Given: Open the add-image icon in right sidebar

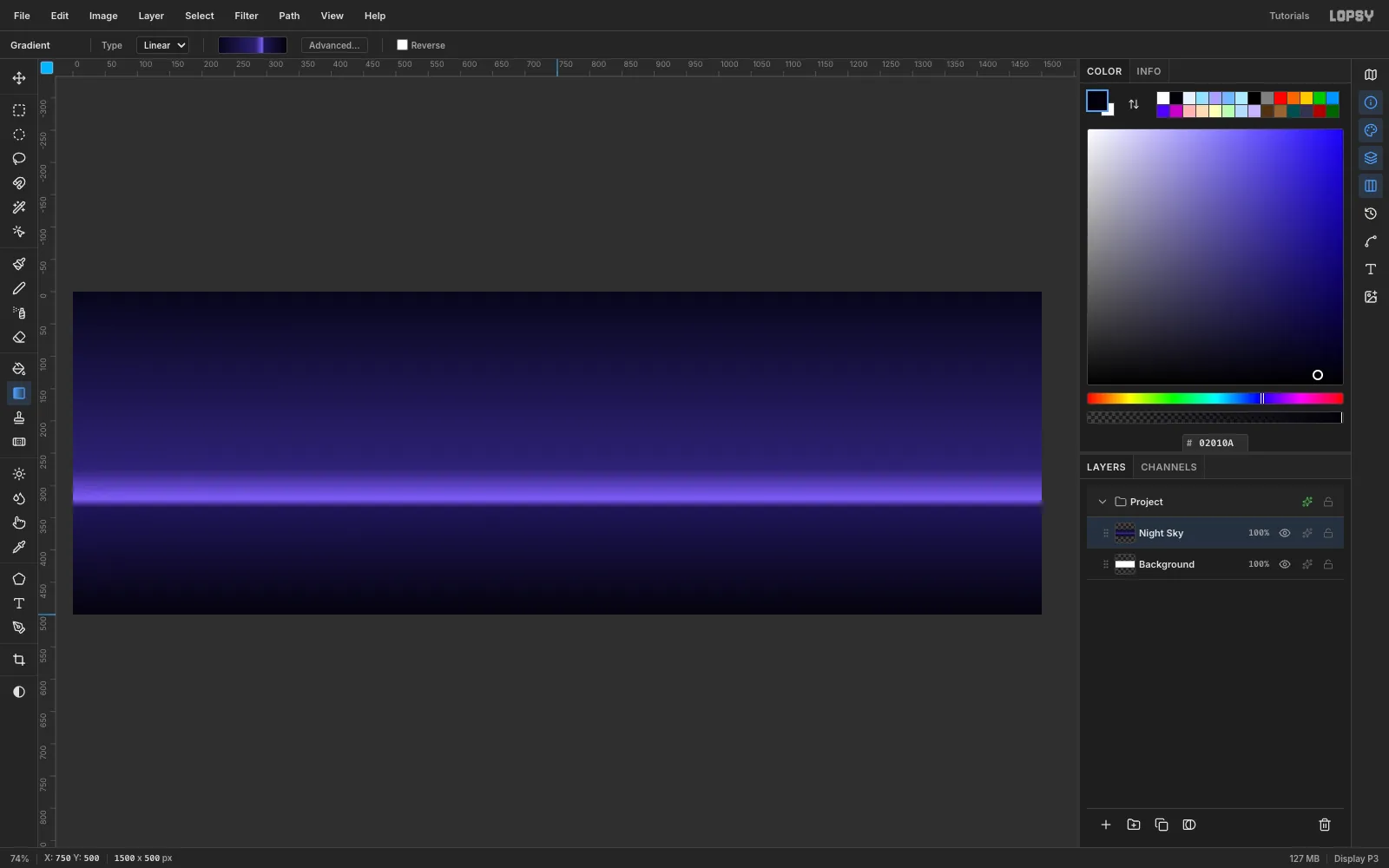Looking at the screenshot, I should (1371, 297).
